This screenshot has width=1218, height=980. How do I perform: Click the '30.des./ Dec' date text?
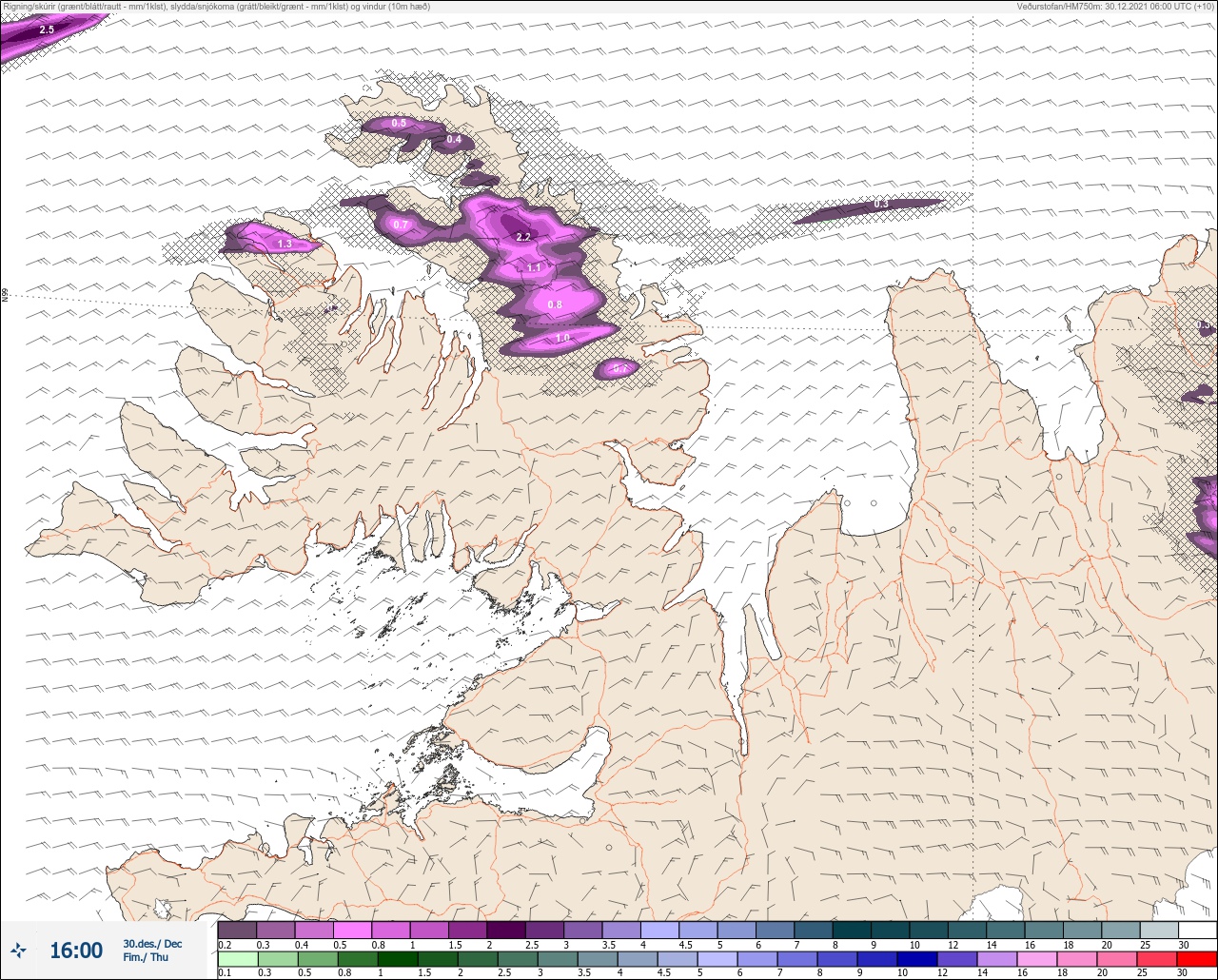coord(152,944)
